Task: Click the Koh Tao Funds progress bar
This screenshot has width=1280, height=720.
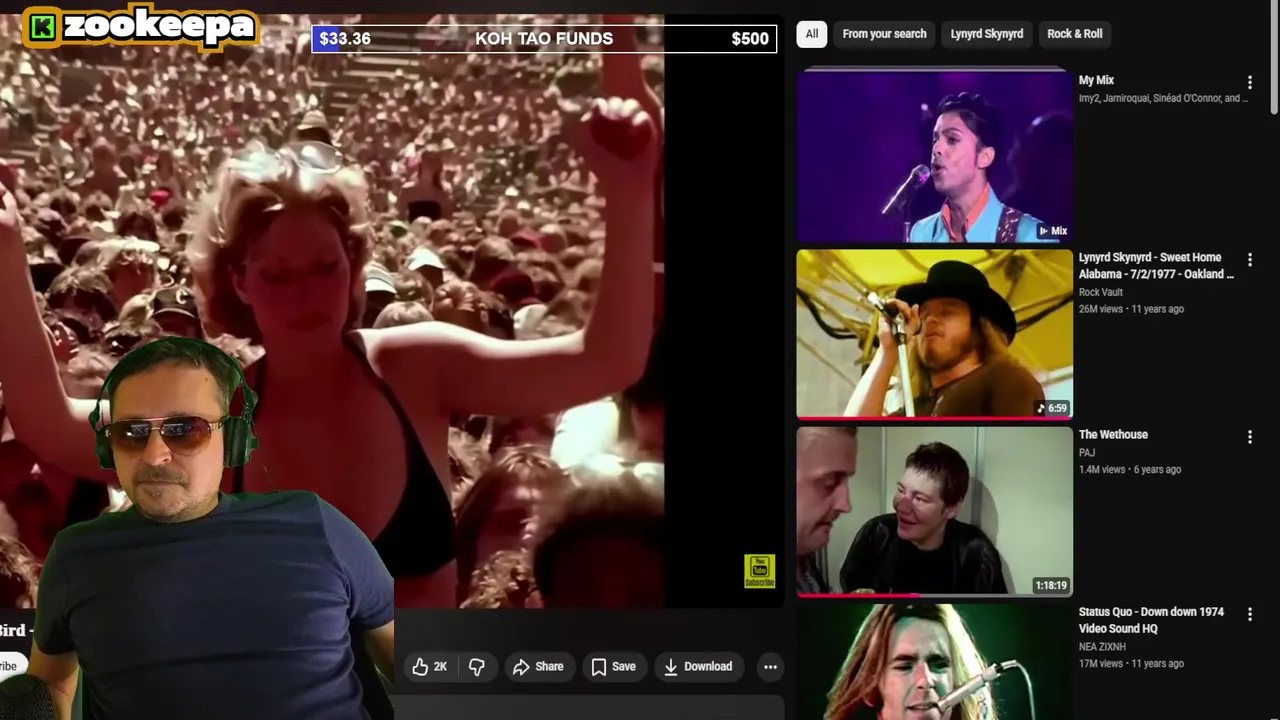Action: pos(544,39)
